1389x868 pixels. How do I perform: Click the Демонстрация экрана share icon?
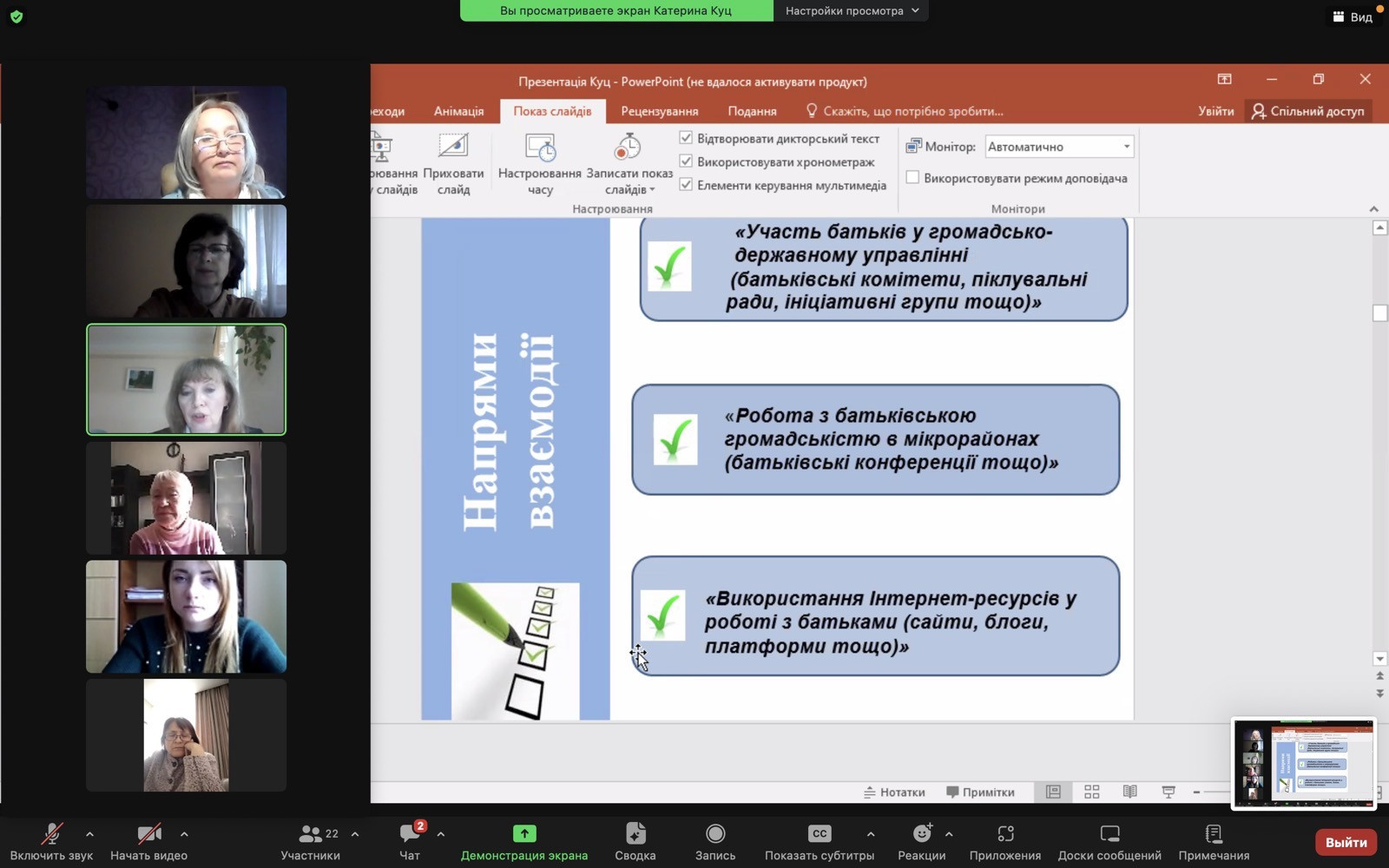524,833
